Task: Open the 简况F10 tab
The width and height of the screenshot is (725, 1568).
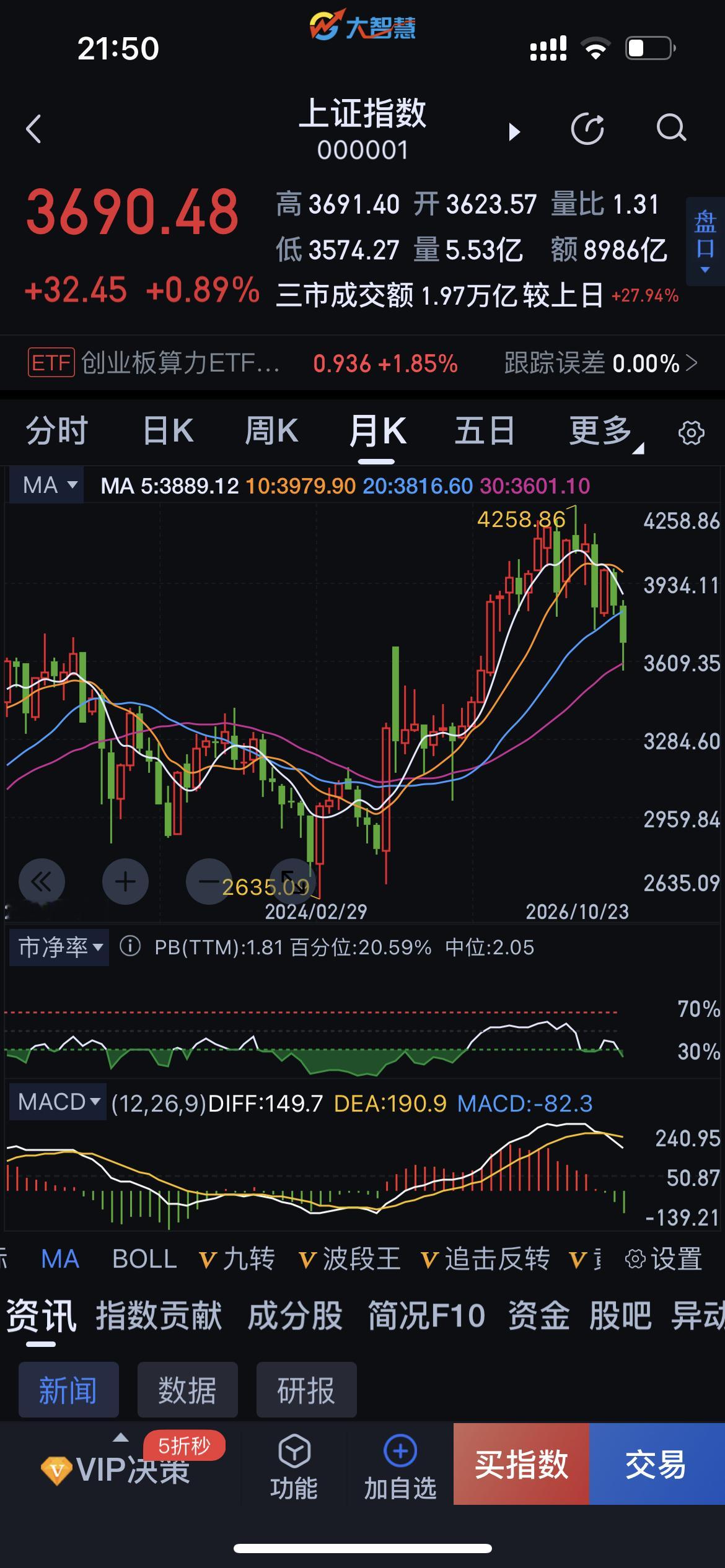Action: pos(426,1315)
